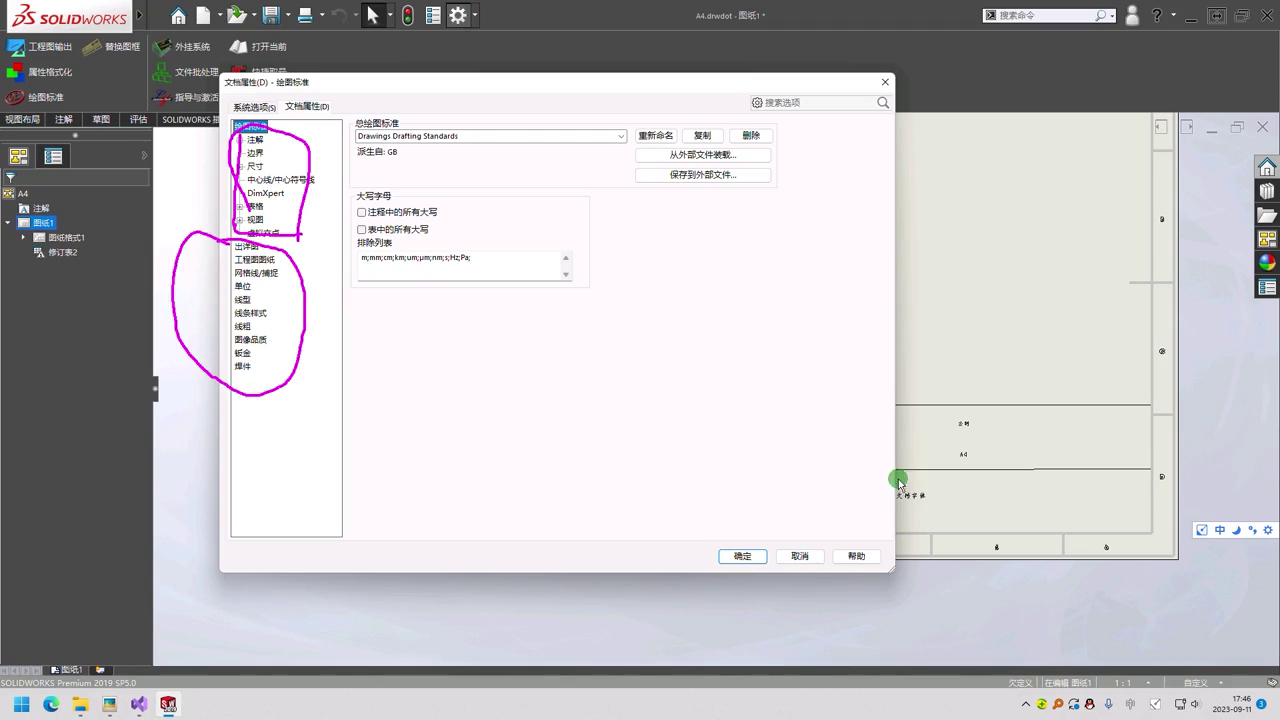Open SOLIDWORKS Resources home icon in task pane
Image resolution: width=1280 pixels, height=720 pixels.
[1267, 166]
